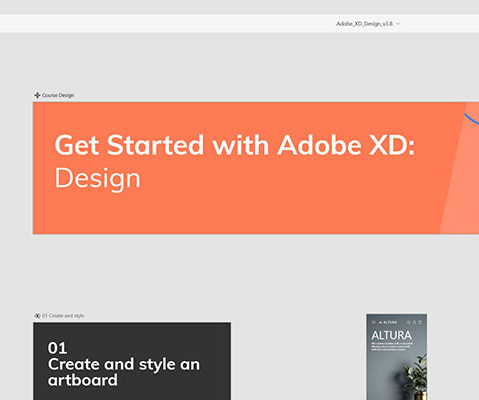This screenshot has height=400, width=479.
Task: Click the shopping bag icon in ALTURA header
Action: pos(420,322)
